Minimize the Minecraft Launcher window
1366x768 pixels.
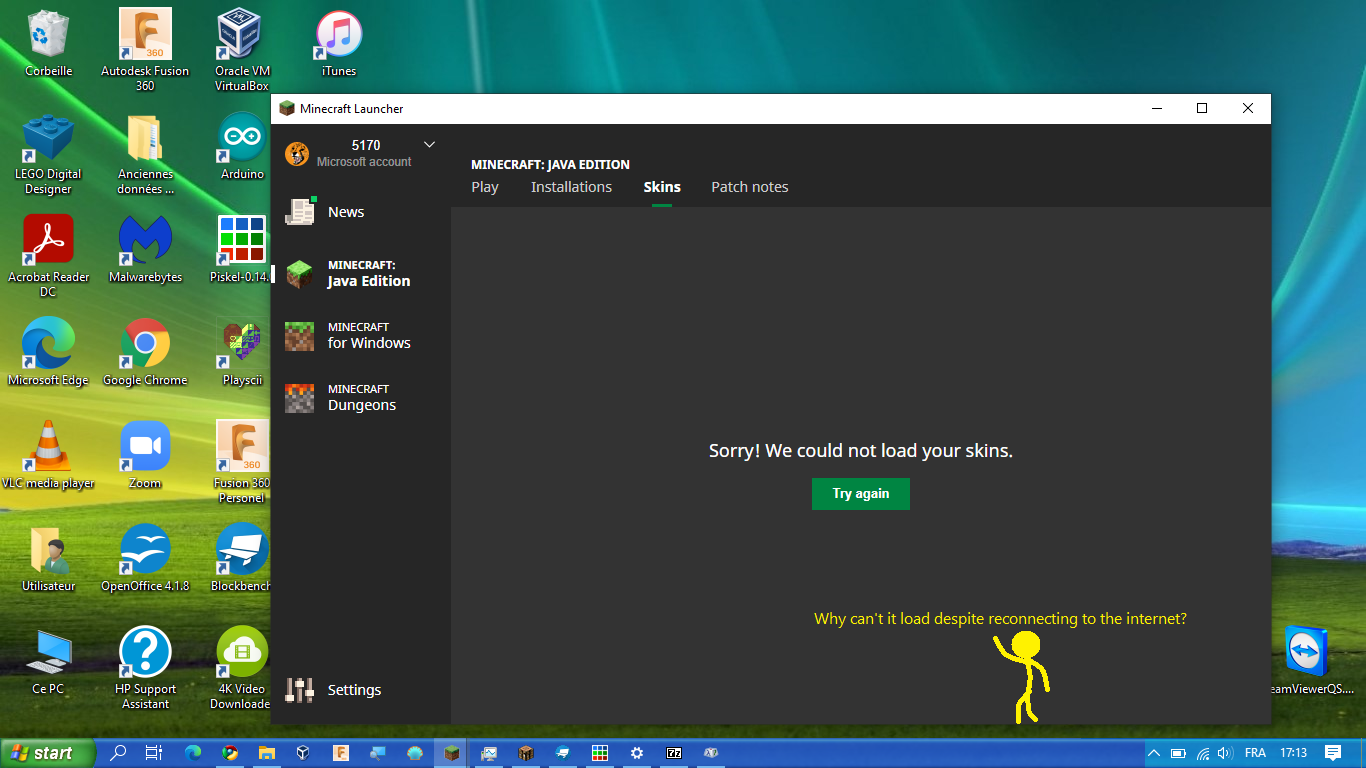[x=1157, y=109]
